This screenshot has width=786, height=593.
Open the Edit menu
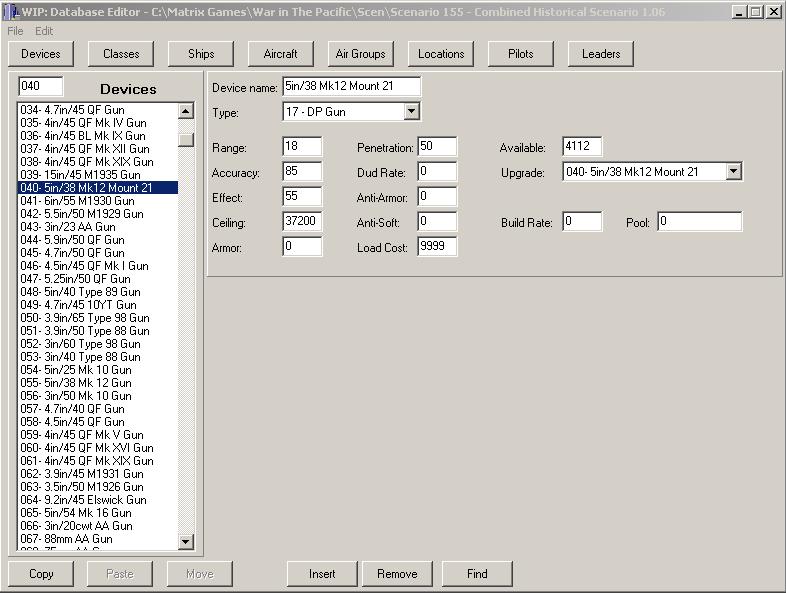click(44, 31)
